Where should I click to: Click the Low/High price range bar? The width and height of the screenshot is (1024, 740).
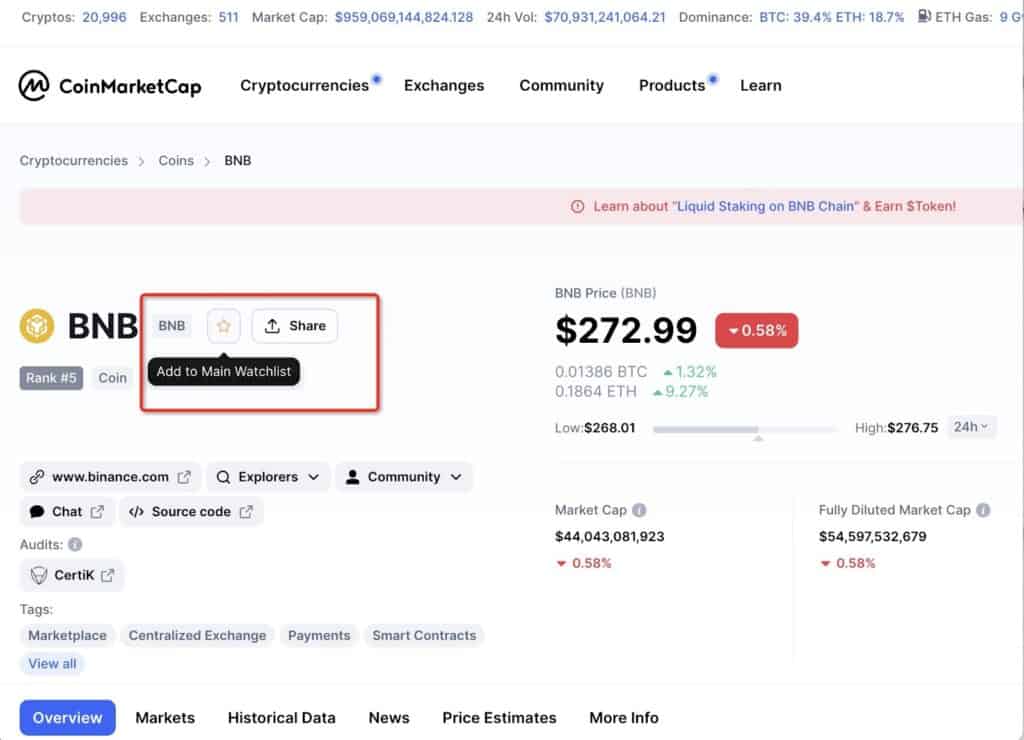[744, 429]
